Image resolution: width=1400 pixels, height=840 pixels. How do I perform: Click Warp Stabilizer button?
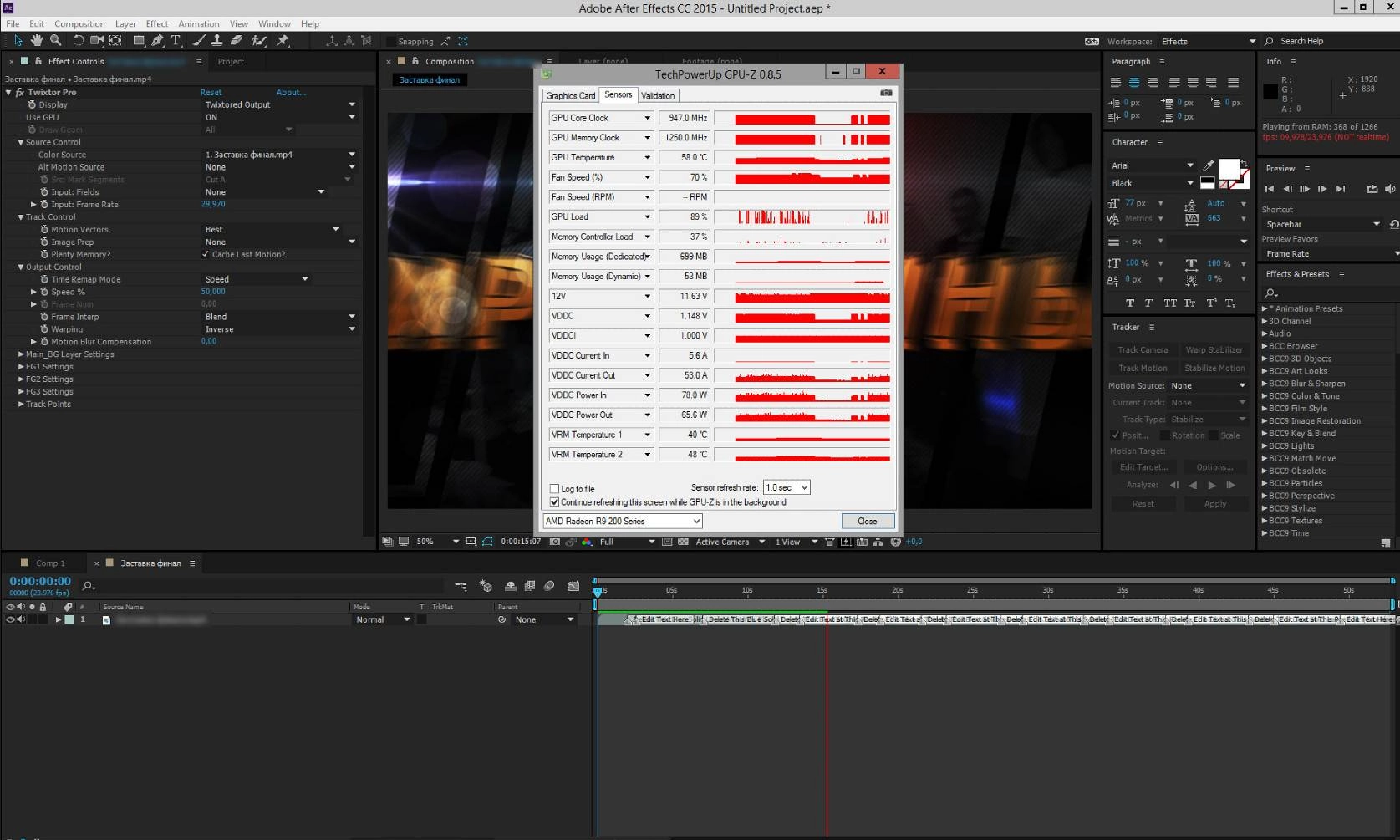pos(1214,350)
